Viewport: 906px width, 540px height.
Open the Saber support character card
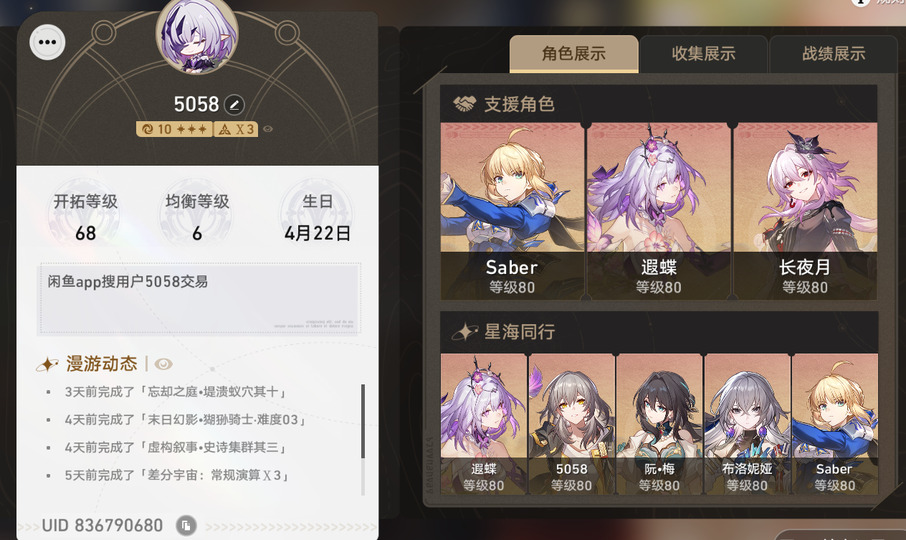click(512, 211)
